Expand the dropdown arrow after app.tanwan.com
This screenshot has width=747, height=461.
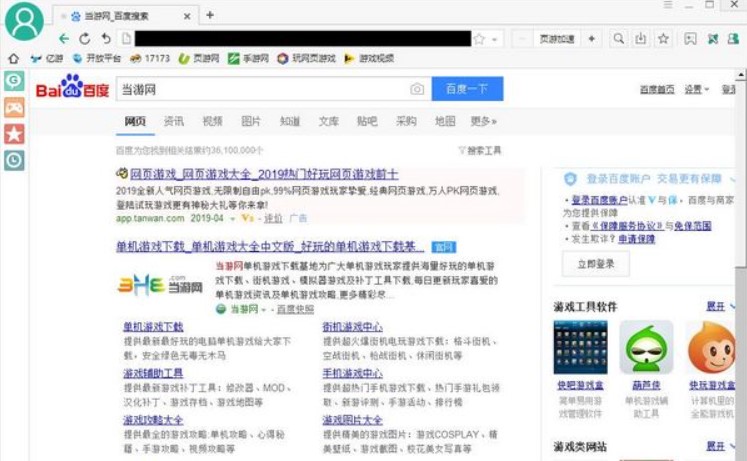pos(233,219)
